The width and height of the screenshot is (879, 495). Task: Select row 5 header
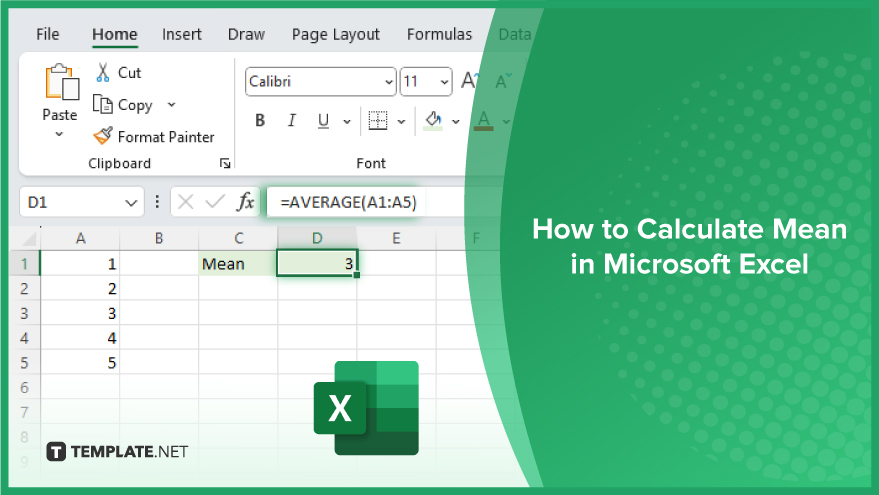[24, 362]
